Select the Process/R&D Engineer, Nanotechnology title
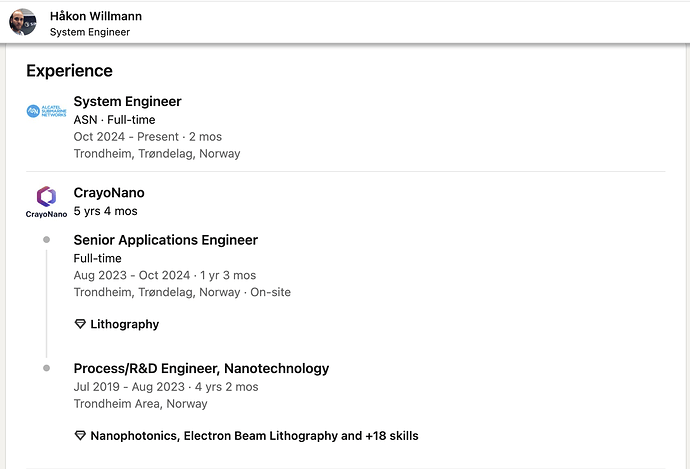The width and height of the screenshot is (690, 469). pyautogui.click(x=202, y=368)
